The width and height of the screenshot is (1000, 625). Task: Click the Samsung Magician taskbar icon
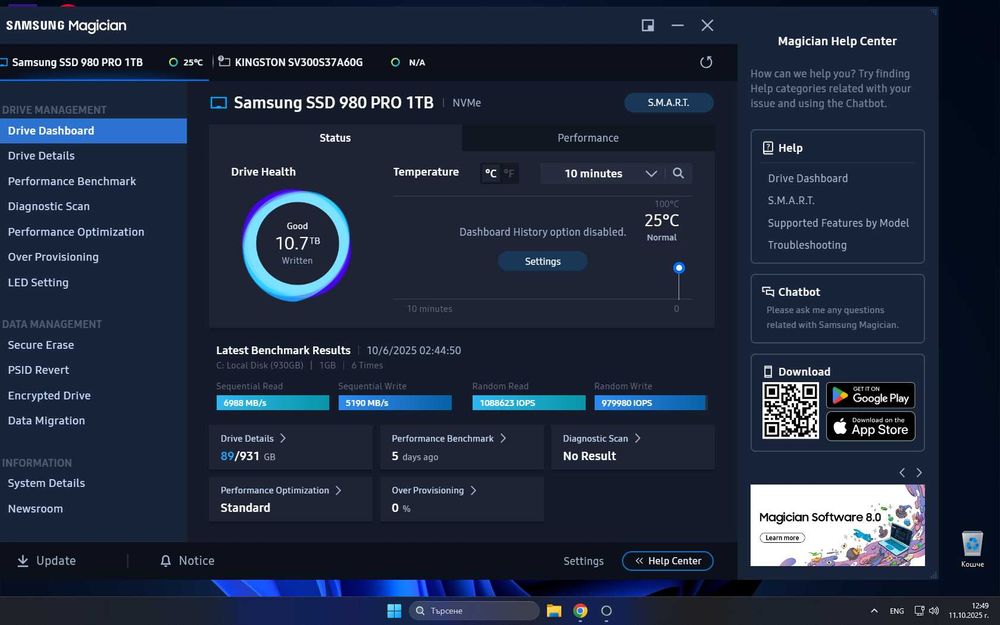click(x=607, y=611)
